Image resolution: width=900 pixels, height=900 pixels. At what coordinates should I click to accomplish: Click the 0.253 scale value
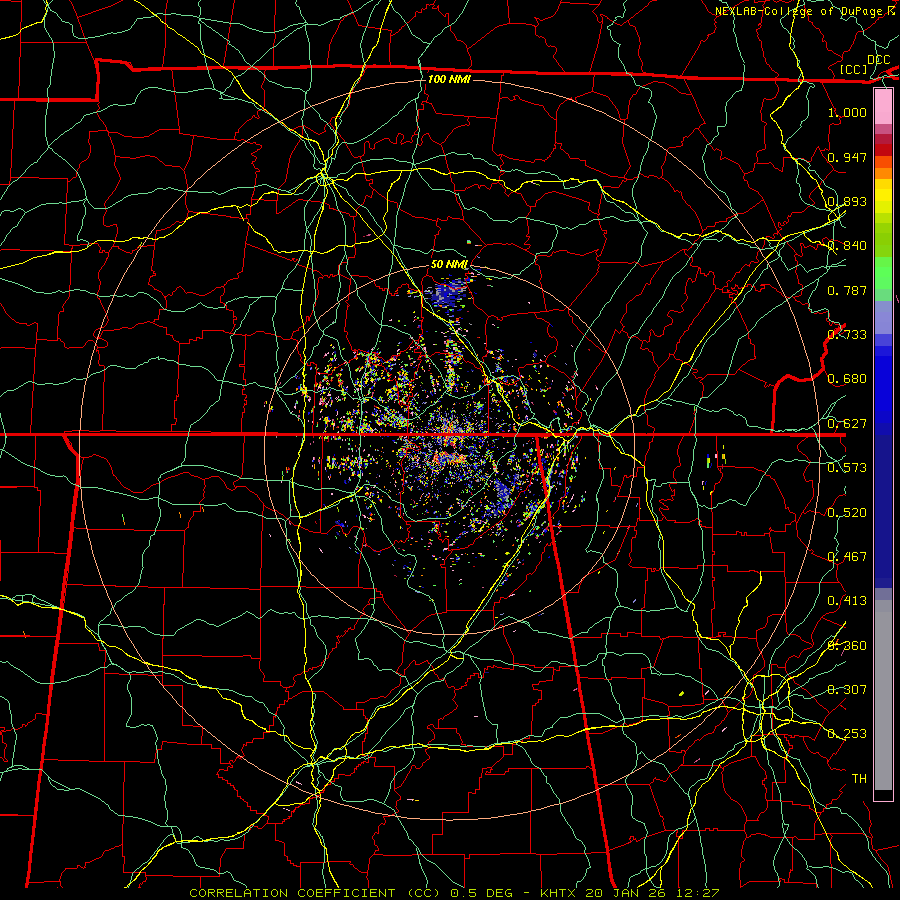pyautogui.click(x=847, y=734)
